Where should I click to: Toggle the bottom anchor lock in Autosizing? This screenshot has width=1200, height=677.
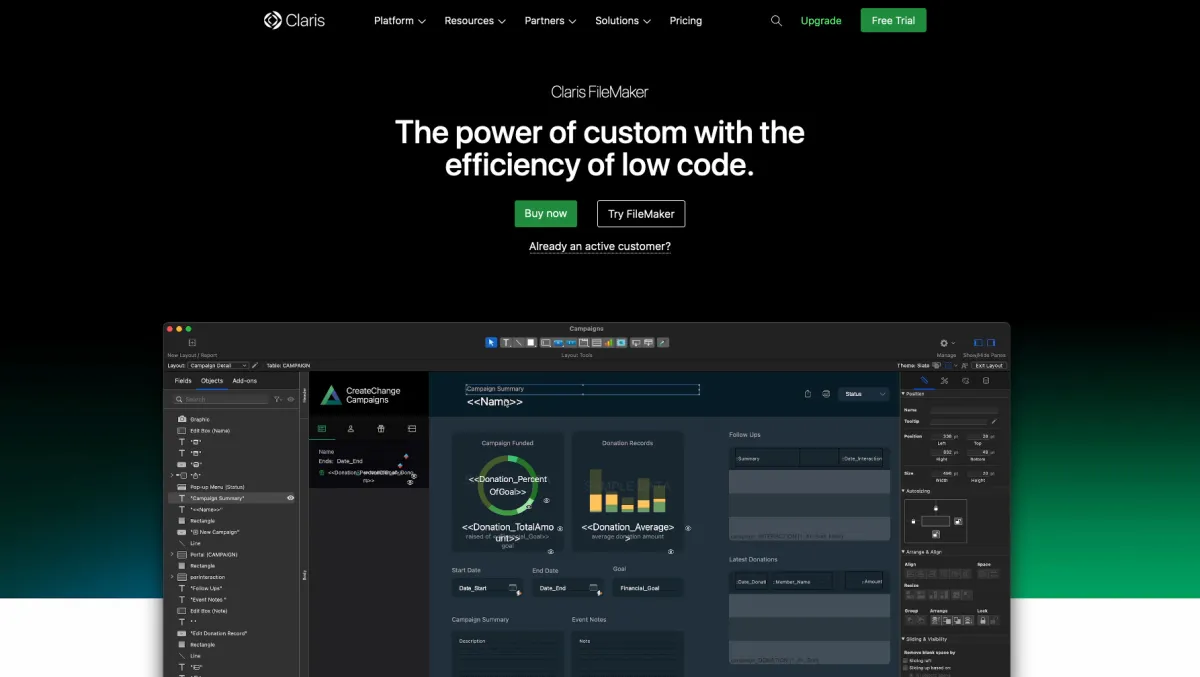[936, 534]
